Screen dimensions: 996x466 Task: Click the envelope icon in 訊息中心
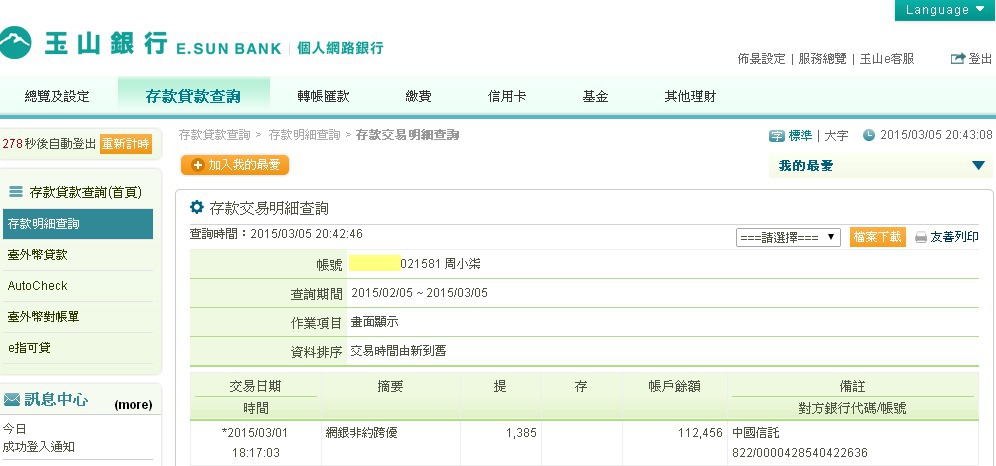click(x=12, y=399)
